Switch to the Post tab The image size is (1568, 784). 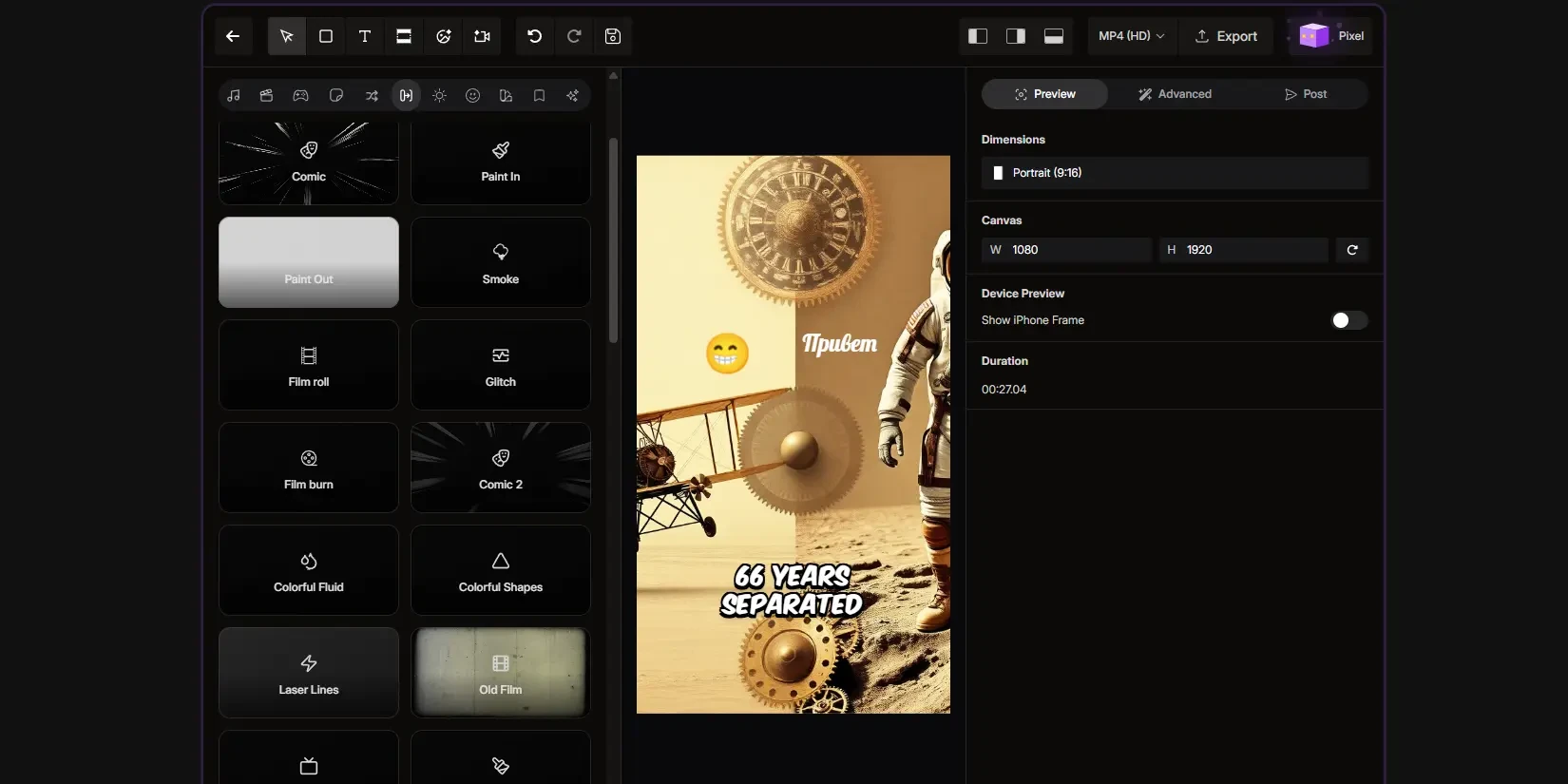pyautogui.click(x=1305, y=94)
